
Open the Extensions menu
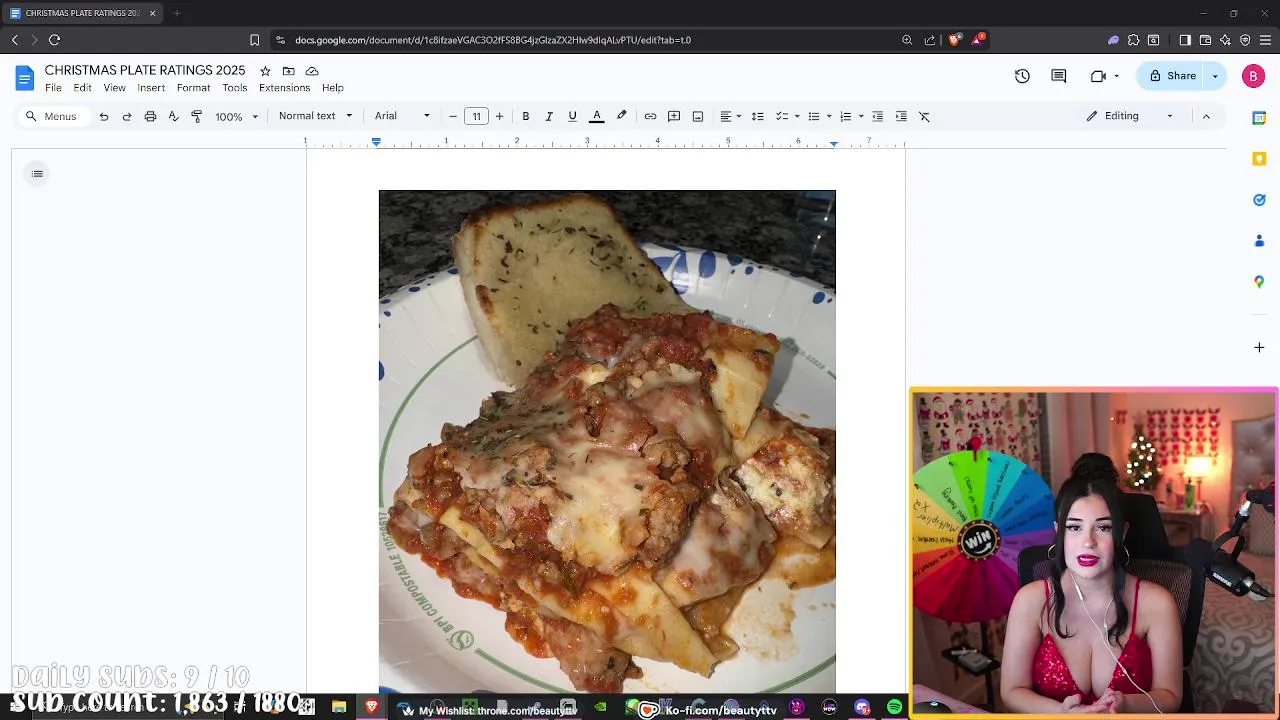(284, 88)
